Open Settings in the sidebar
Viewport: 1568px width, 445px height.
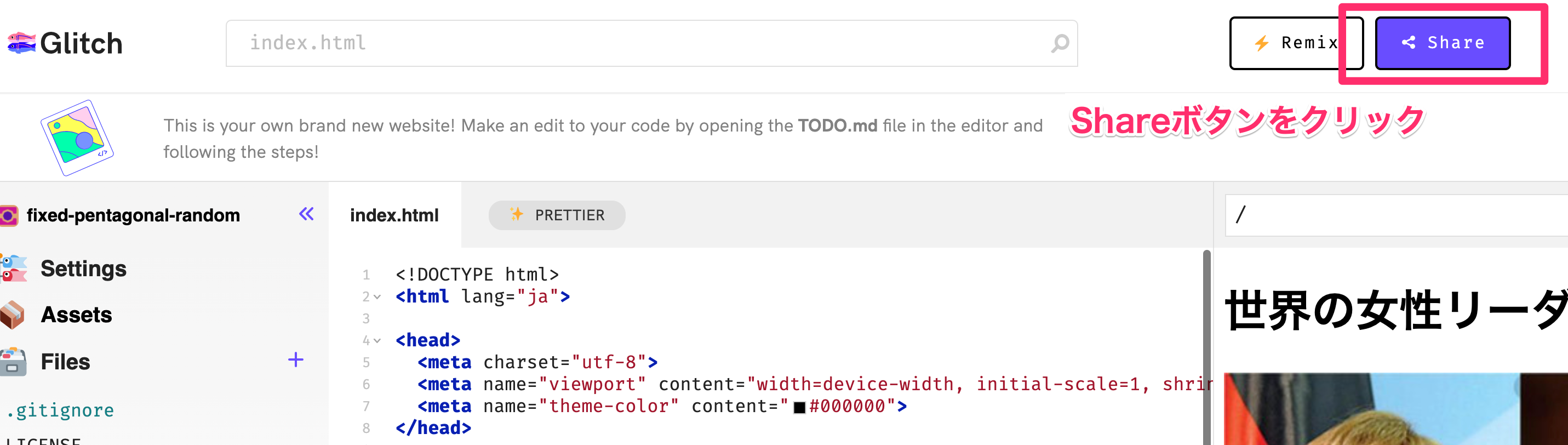tap(83, 269)
